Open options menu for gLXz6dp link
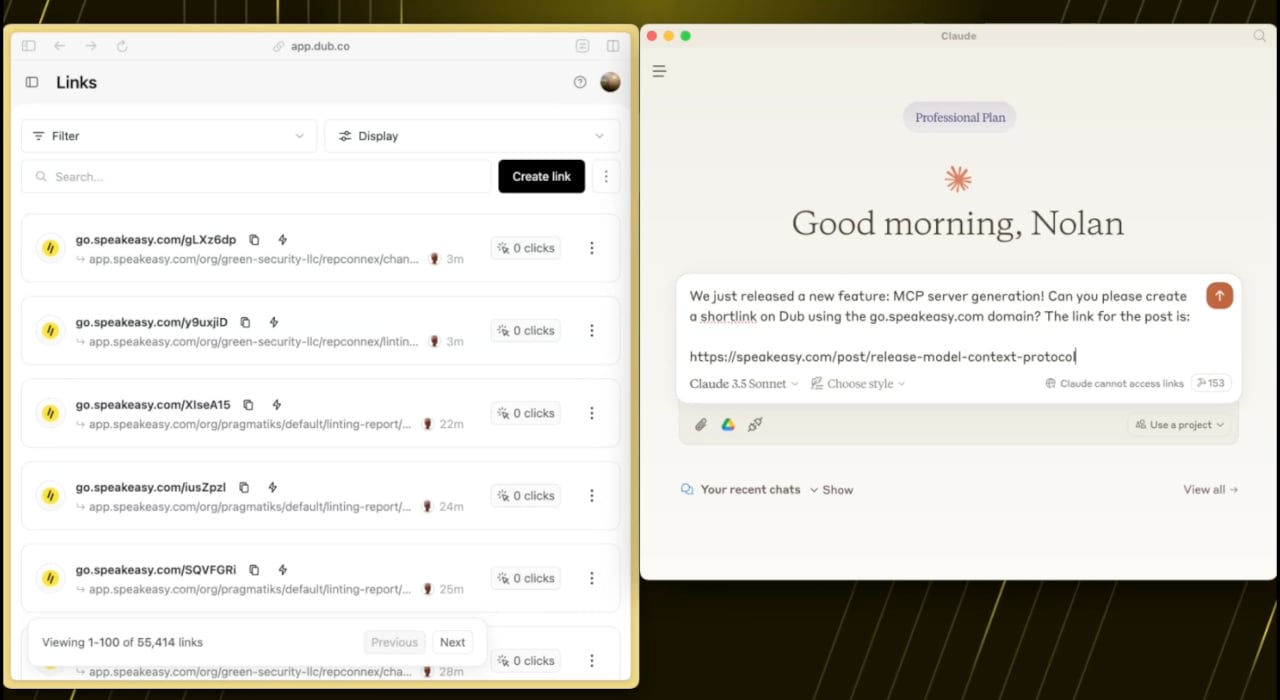 (x=592, y=248)
